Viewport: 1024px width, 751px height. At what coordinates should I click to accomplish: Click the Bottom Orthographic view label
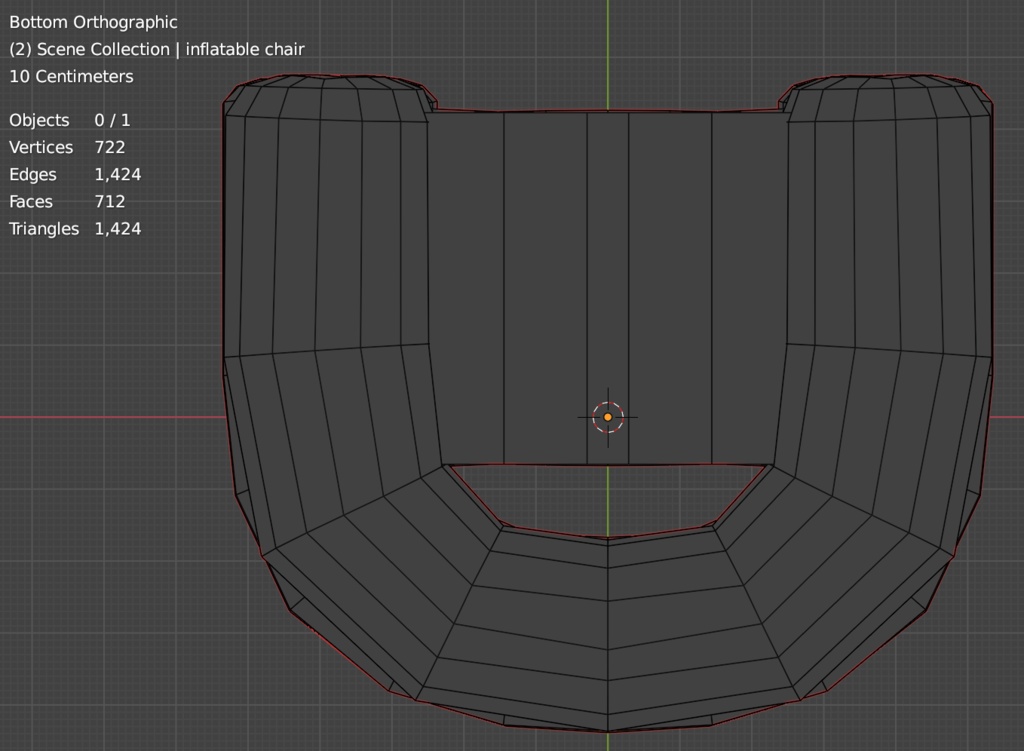point(93,22)
